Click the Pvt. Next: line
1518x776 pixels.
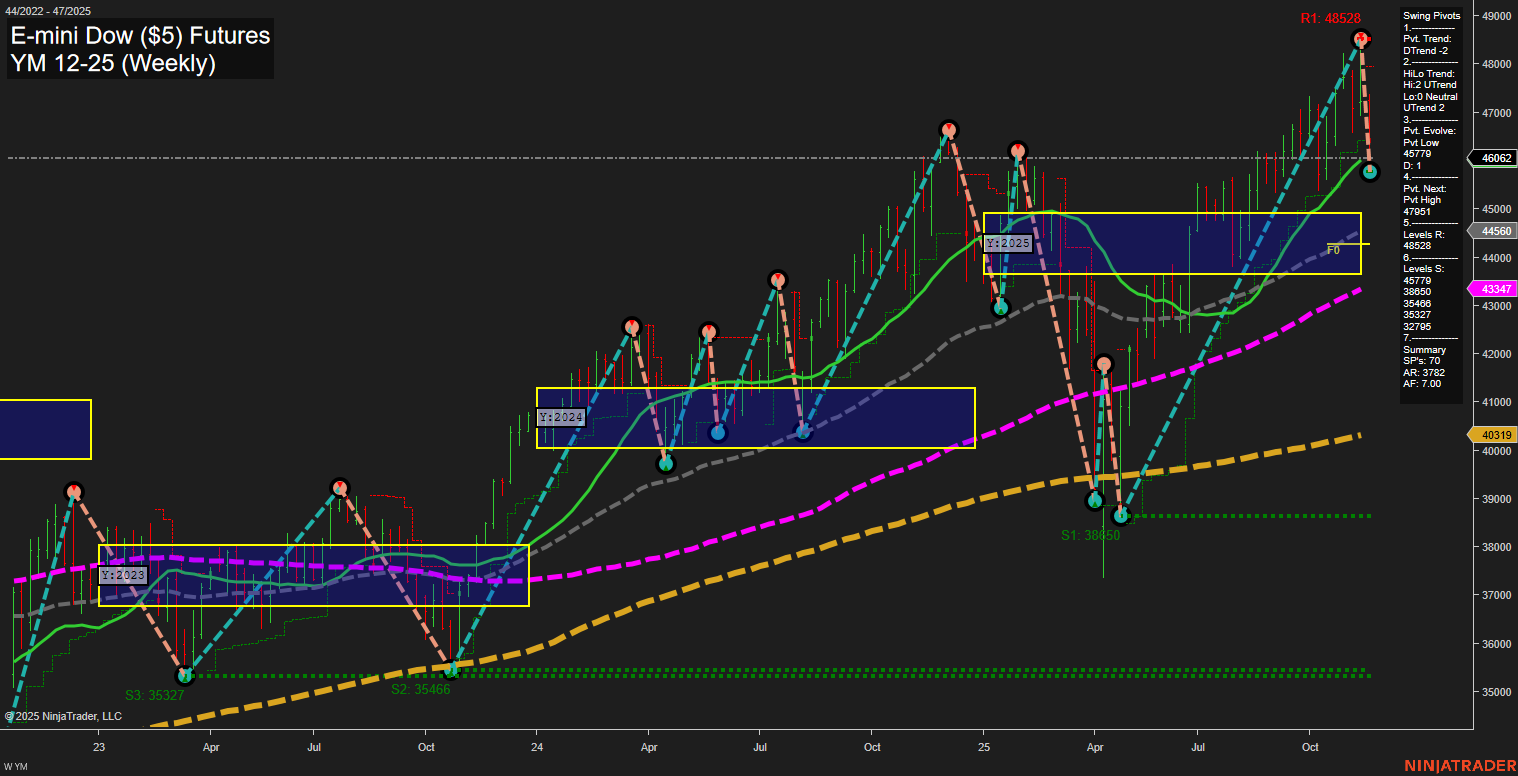(1425, 189)
